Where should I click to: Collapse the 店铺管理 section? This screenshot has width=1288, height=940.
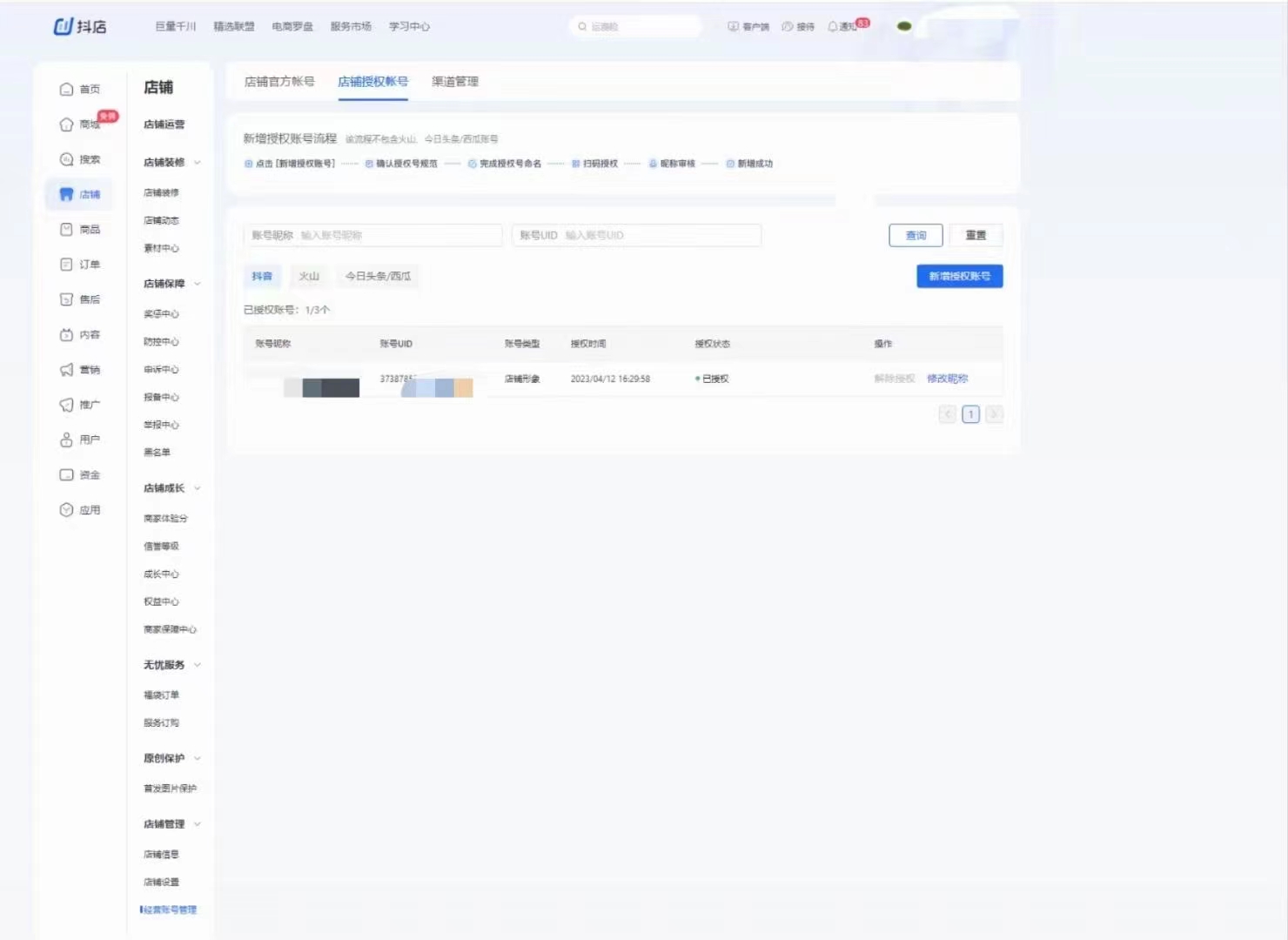click(x=198, y=824)
